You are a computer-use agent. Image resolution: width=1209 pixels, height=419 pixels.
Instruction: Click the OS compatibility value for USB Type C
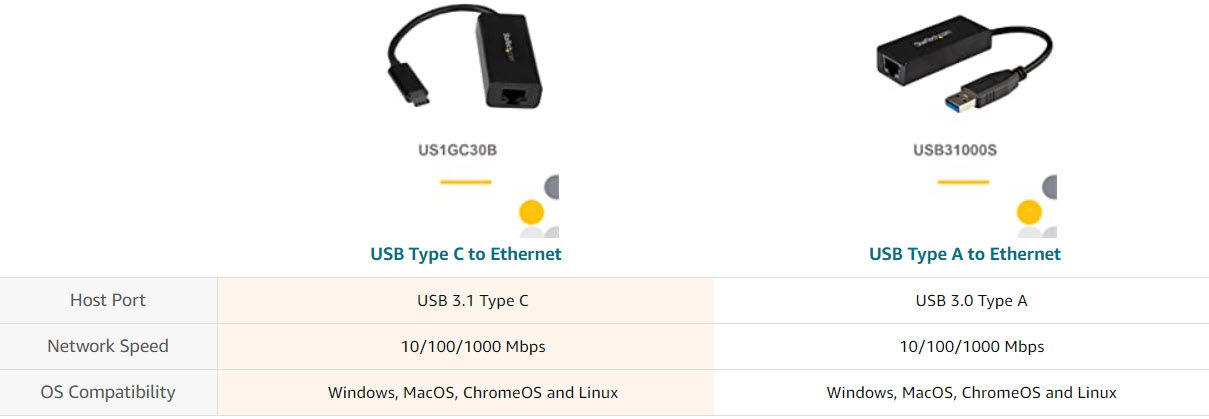tap(472, 393)
